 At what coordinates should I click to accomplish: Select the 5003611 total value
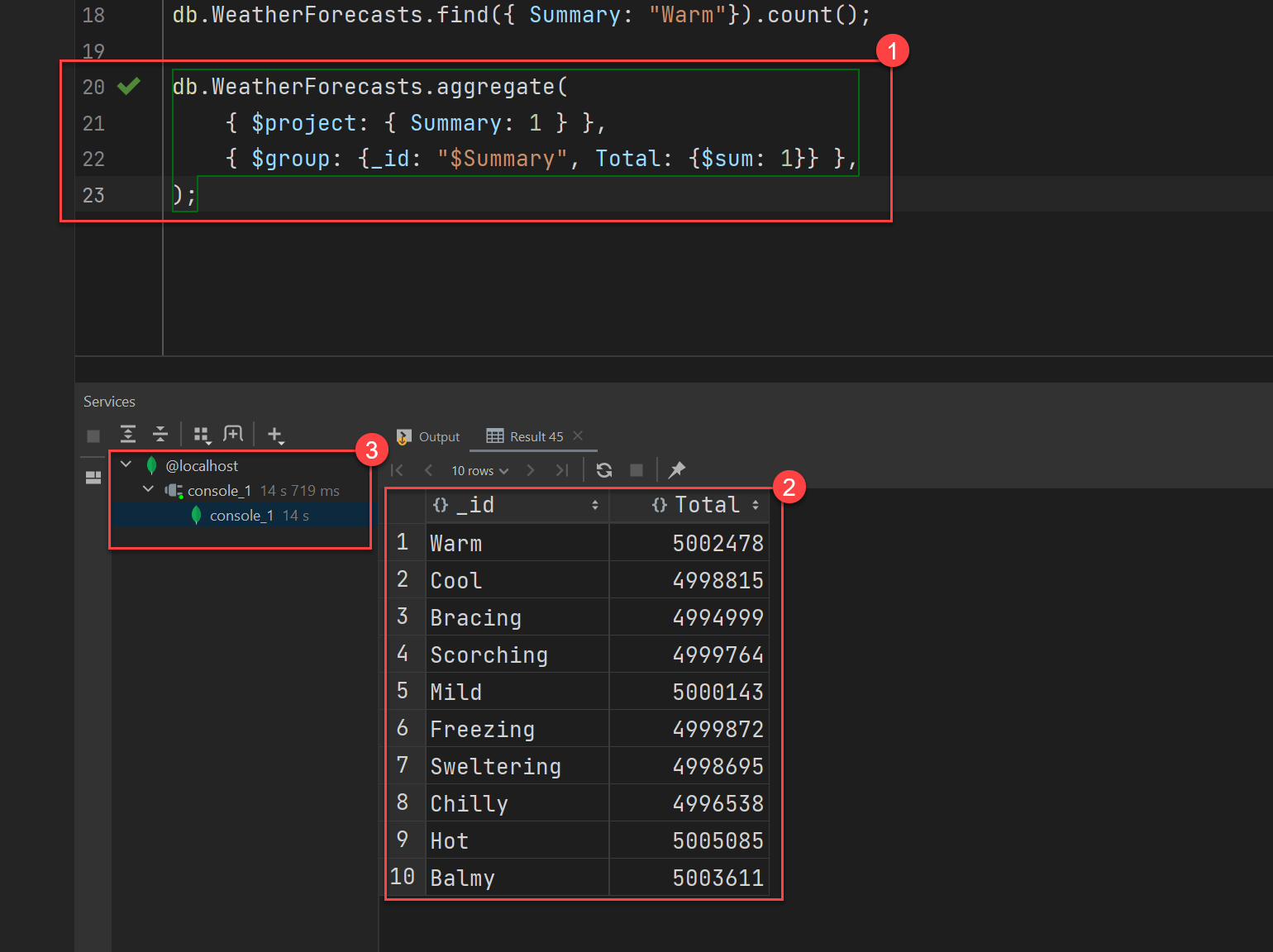(x=689, y=878)
